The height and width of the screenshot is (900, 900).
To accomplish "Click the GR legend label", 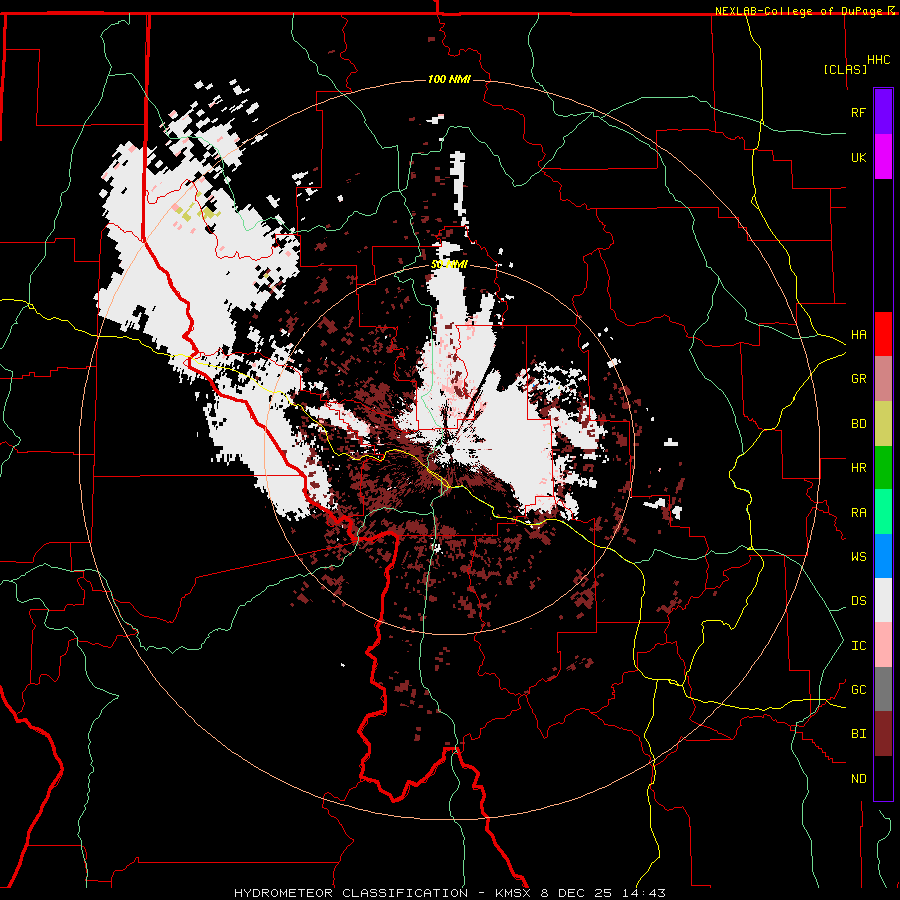I will click(x=858, y=379).
